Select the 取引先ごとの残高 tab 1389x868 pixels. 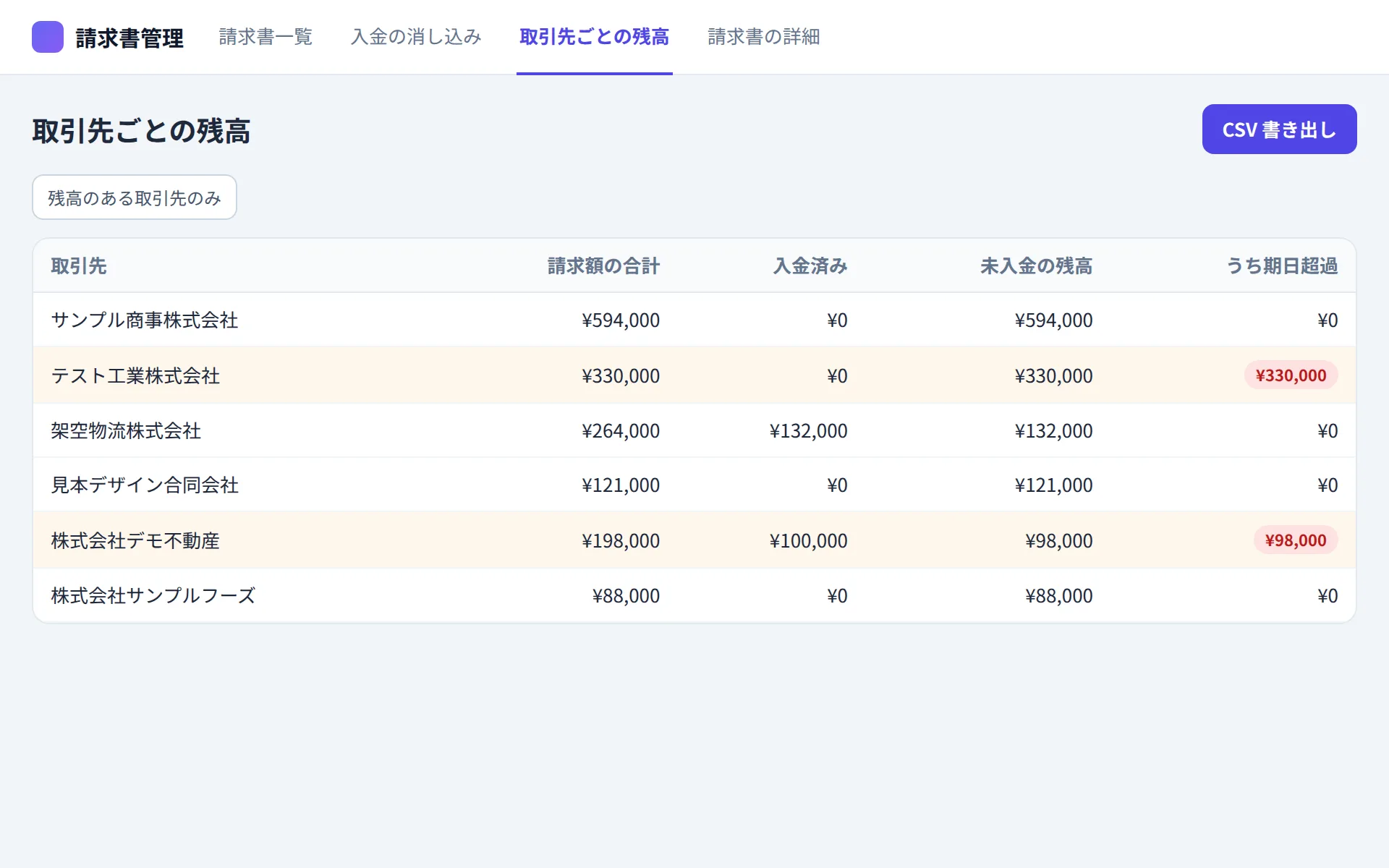click(x=594, y=37)
